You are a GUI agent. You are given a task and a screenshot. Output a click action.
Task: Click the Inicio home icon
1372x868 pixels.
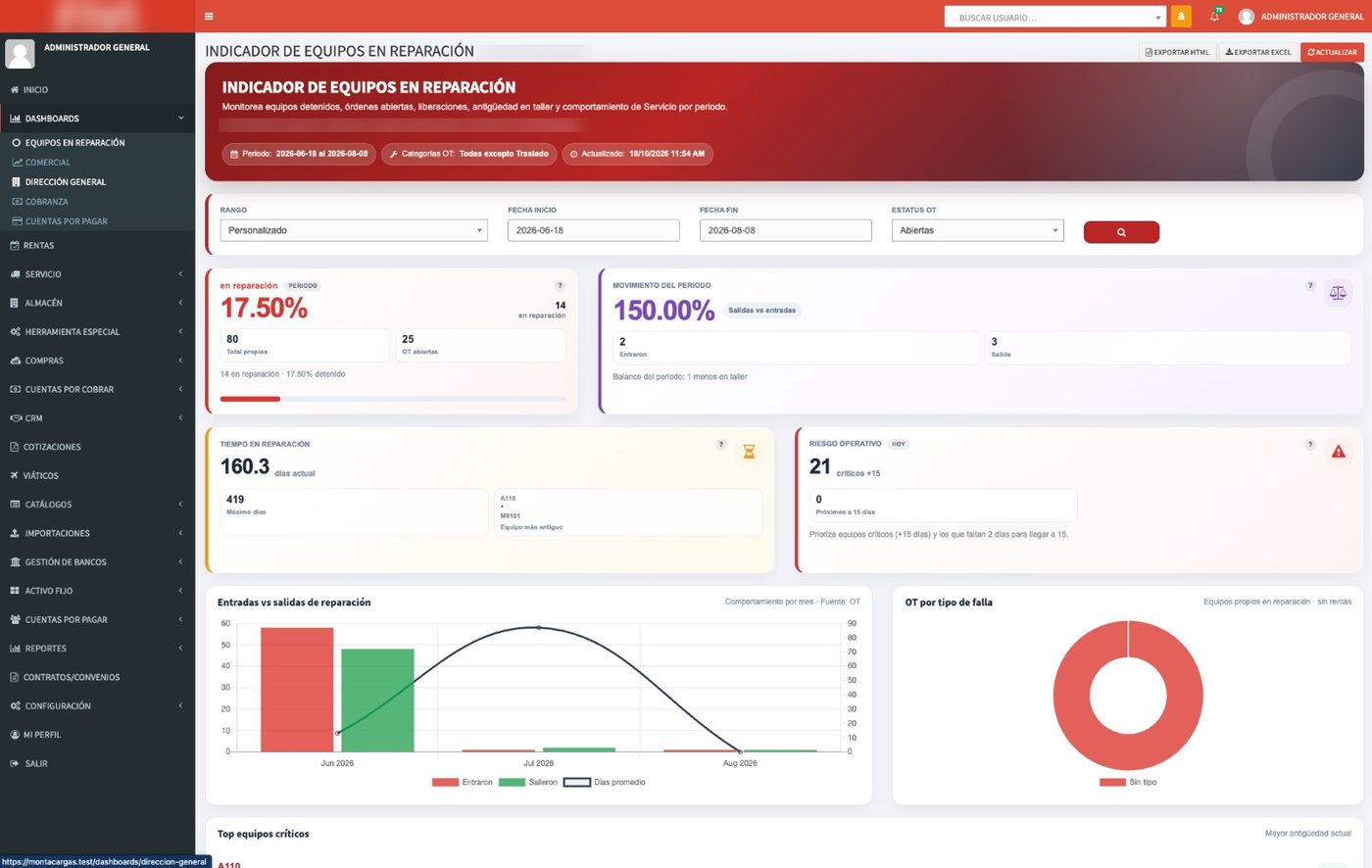(x=15, y=90)
